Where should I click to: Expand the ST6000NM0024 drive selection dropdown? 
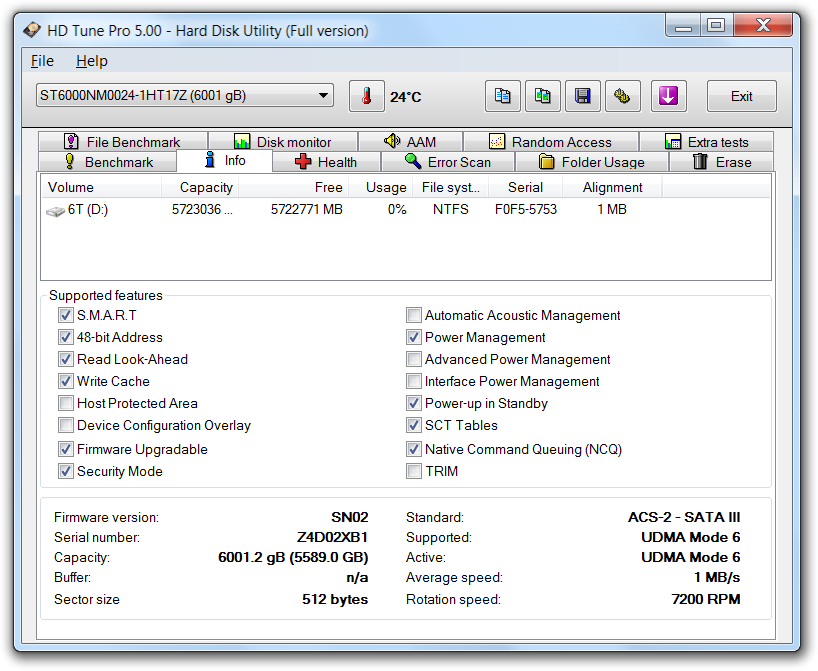(x=184, y=96)
